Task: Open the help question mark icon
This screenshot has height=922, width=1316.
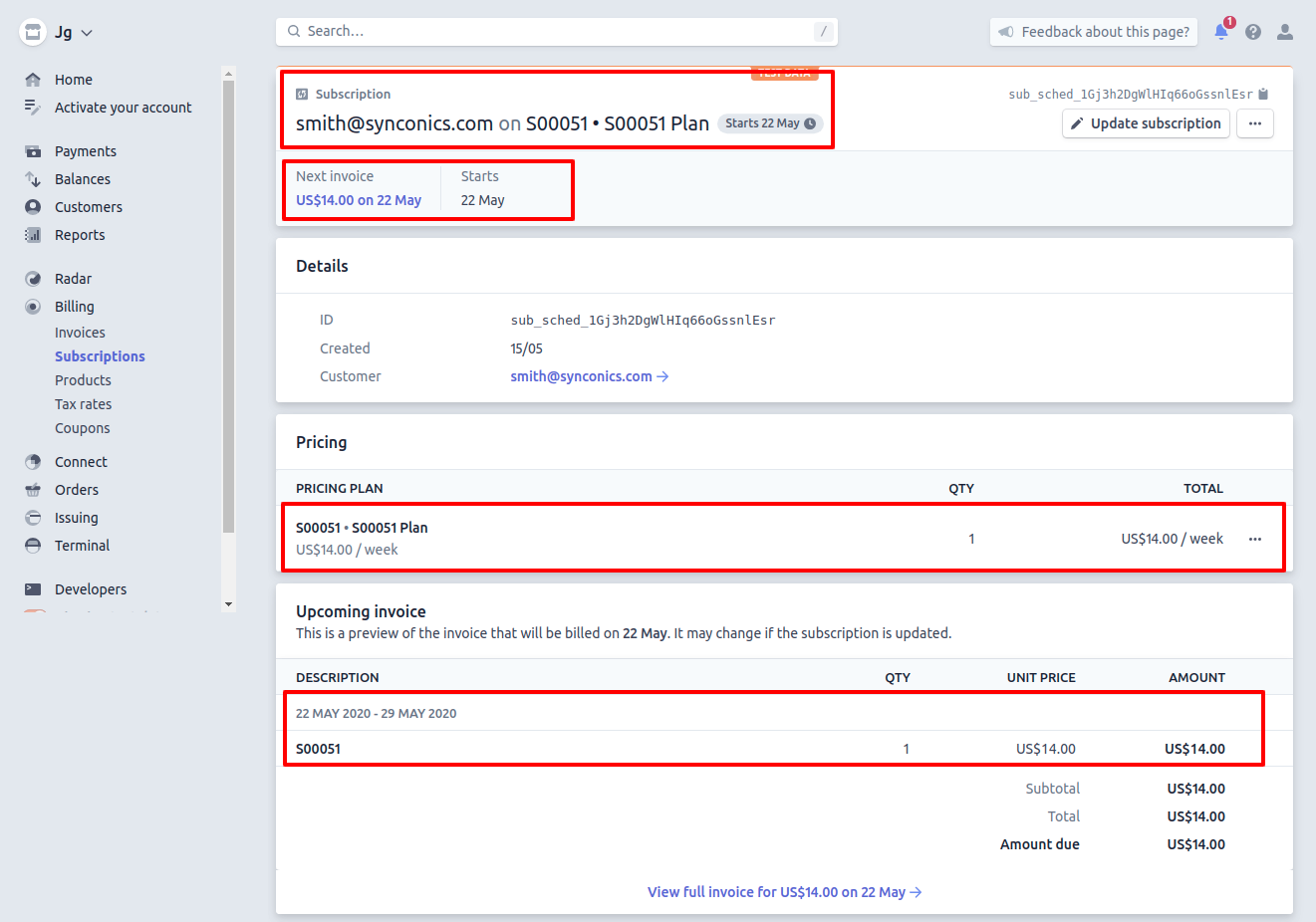Action: pyautogui.click(x=1253, y=32)
